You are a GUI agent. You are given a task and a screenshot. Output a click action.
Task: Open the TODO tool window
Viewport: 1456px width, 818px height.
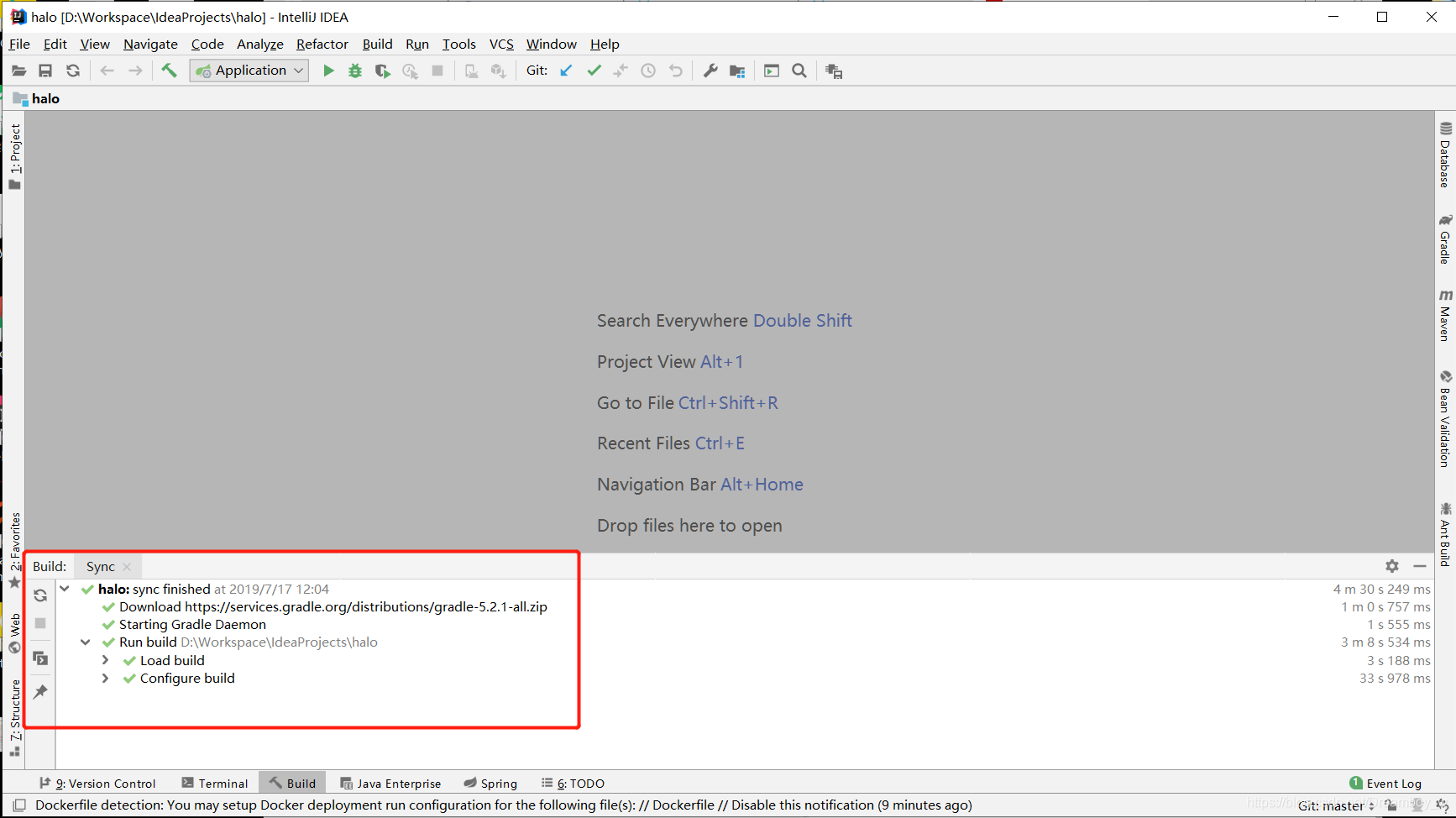(x=573, y=784)
